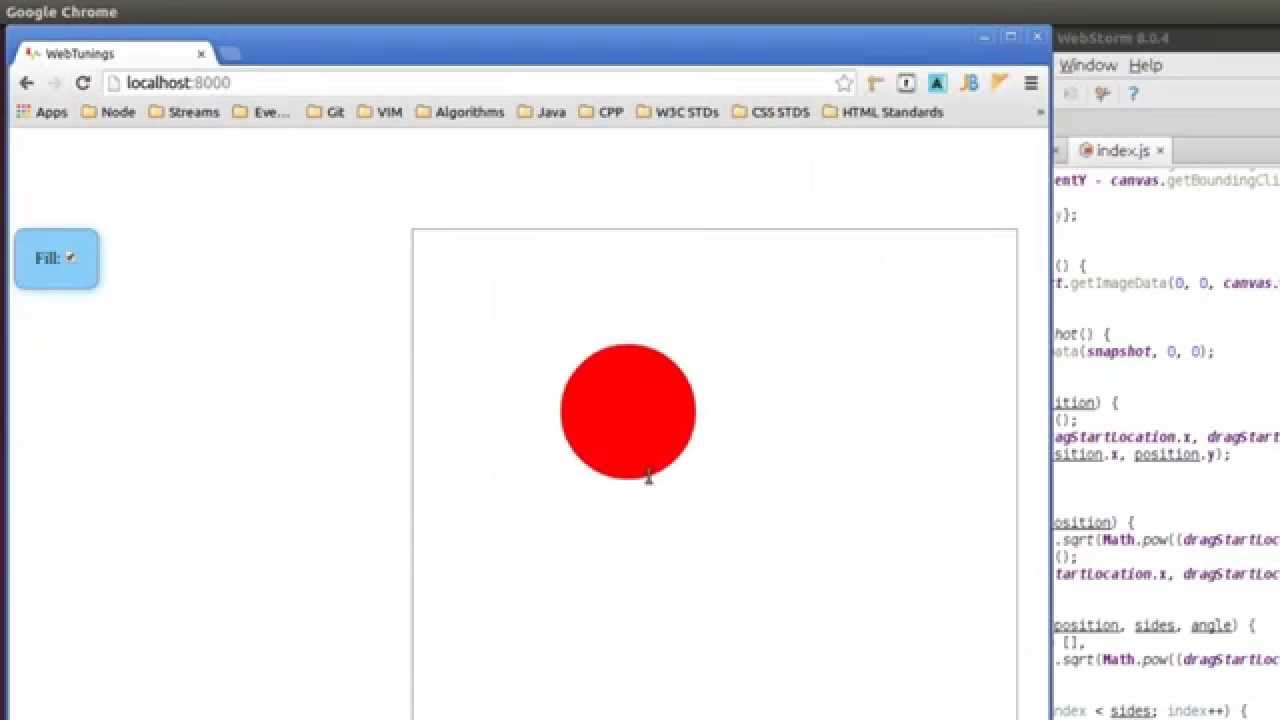Expand the HTML Standards bookmark folder
The width and height of the screenshot is (1280, 720).
(x=880, y=112)
